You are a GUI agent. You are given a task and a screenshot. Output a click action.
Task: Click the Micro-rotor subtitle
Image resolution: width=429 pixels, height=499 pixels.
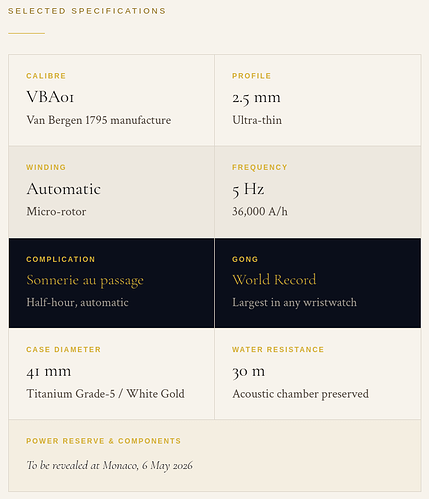(x=56, y=211)
